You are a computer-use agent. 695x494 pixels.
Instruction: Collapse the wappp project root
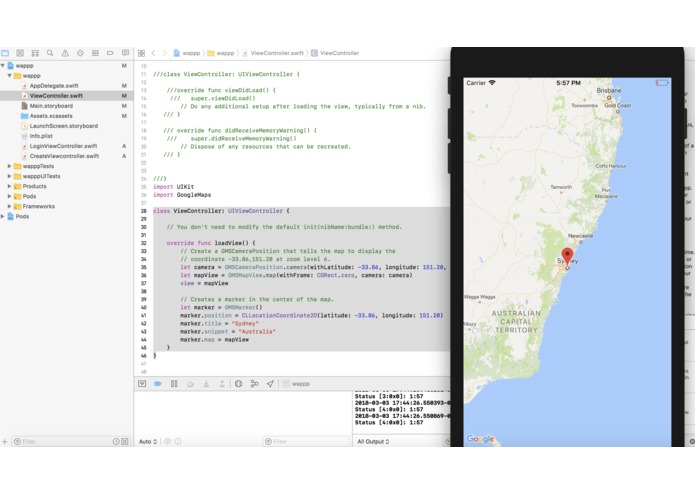tap(3, 66)
